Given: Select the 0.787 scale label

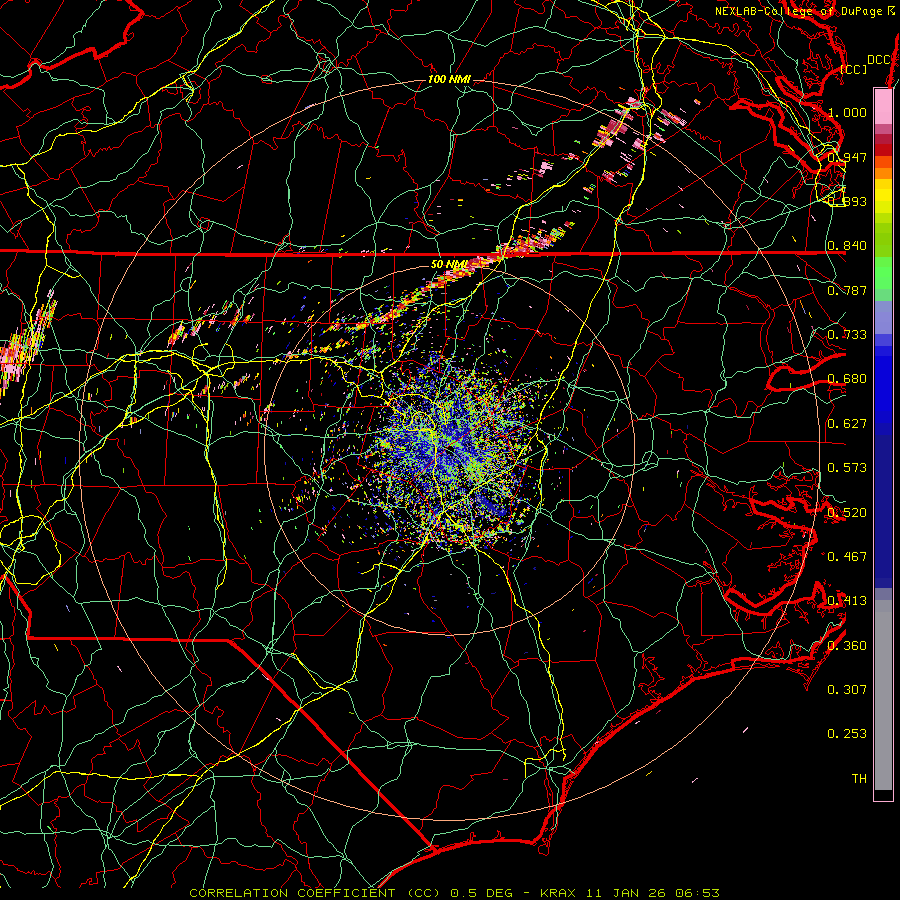Looking at the screenshot, I should (847, 290).
